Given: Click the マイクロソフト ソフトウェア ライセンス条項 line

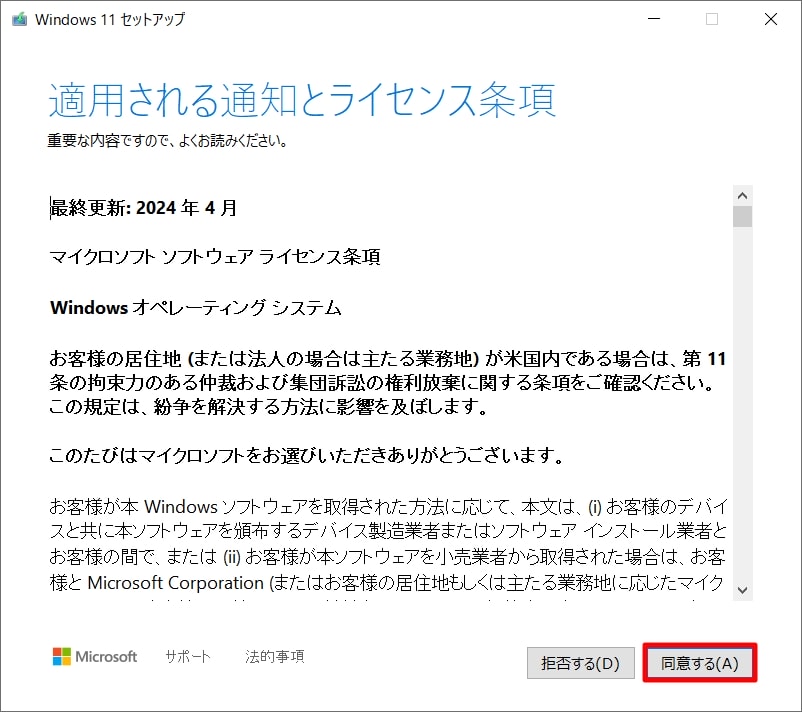Looking at the screenshot, I should point(215,257).
